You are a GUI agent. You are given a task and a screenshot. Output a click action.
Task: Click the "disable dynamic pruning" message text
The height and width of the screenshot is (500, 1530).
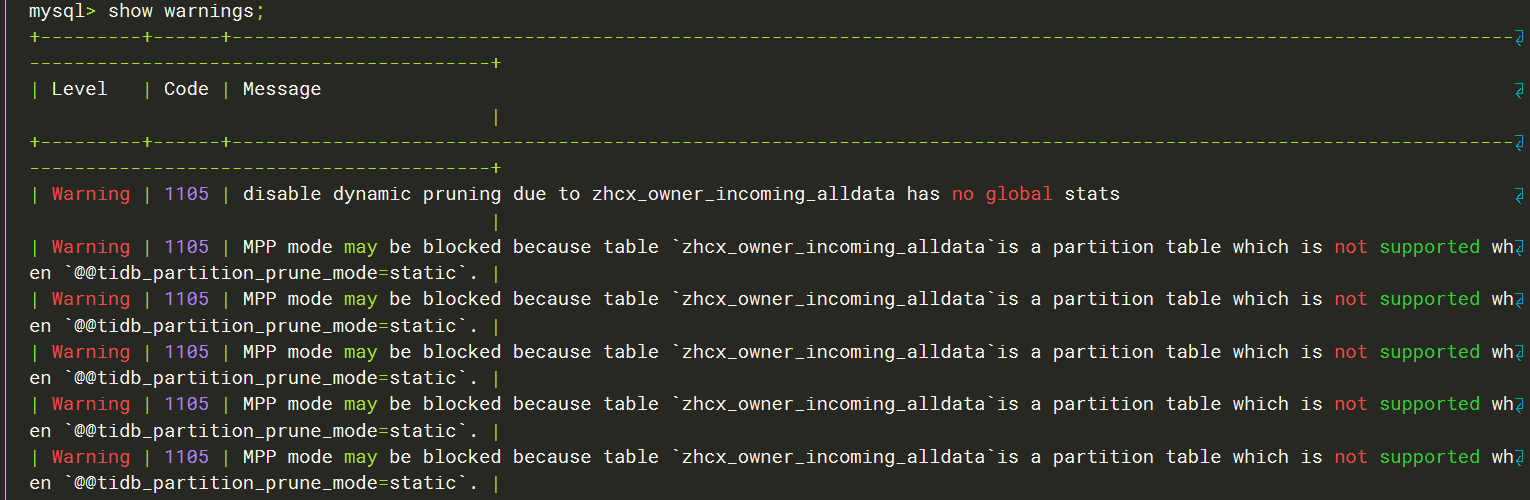click(372, 194)
